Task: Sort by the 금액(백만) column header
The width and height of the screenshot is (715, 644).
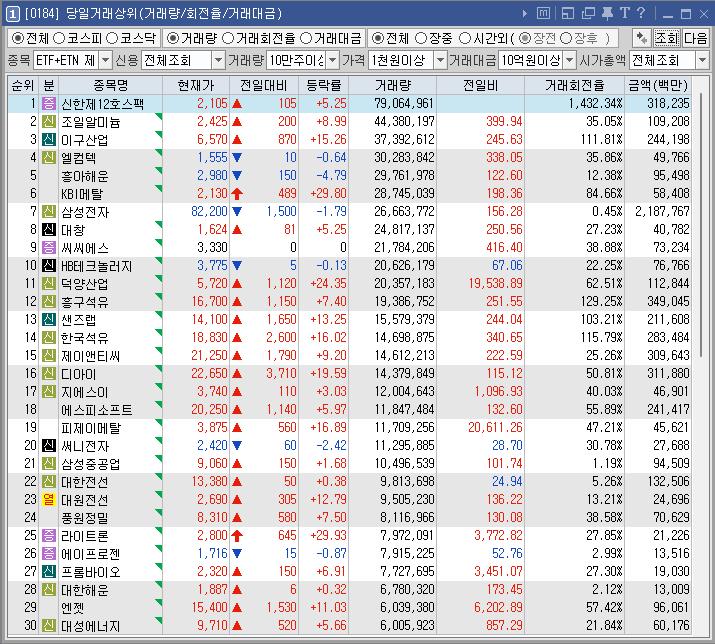Action: pyautogui.click(x=658, y=85)
